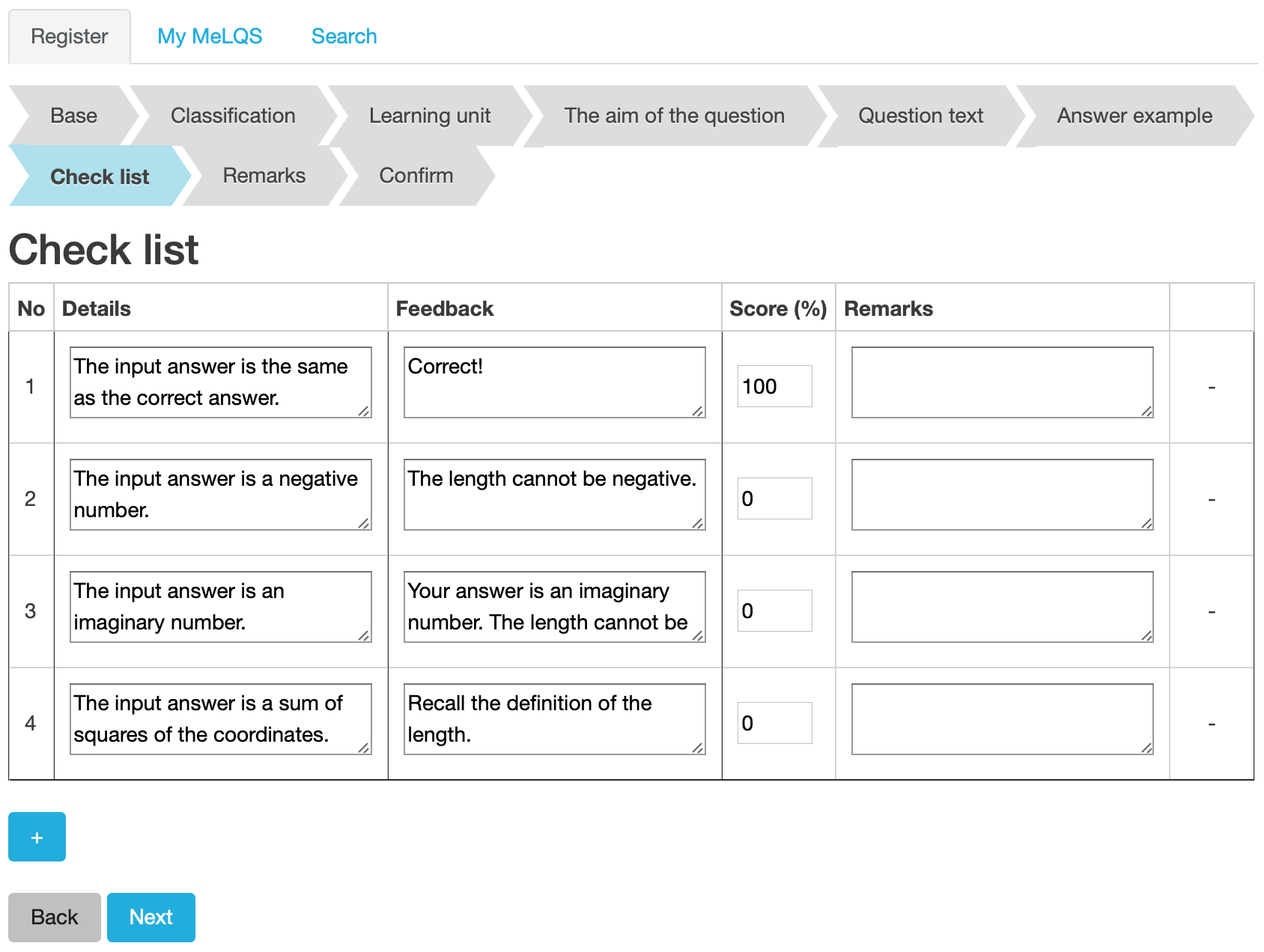Focus the negative number details textarea
1264x952 pixels.
220,495
